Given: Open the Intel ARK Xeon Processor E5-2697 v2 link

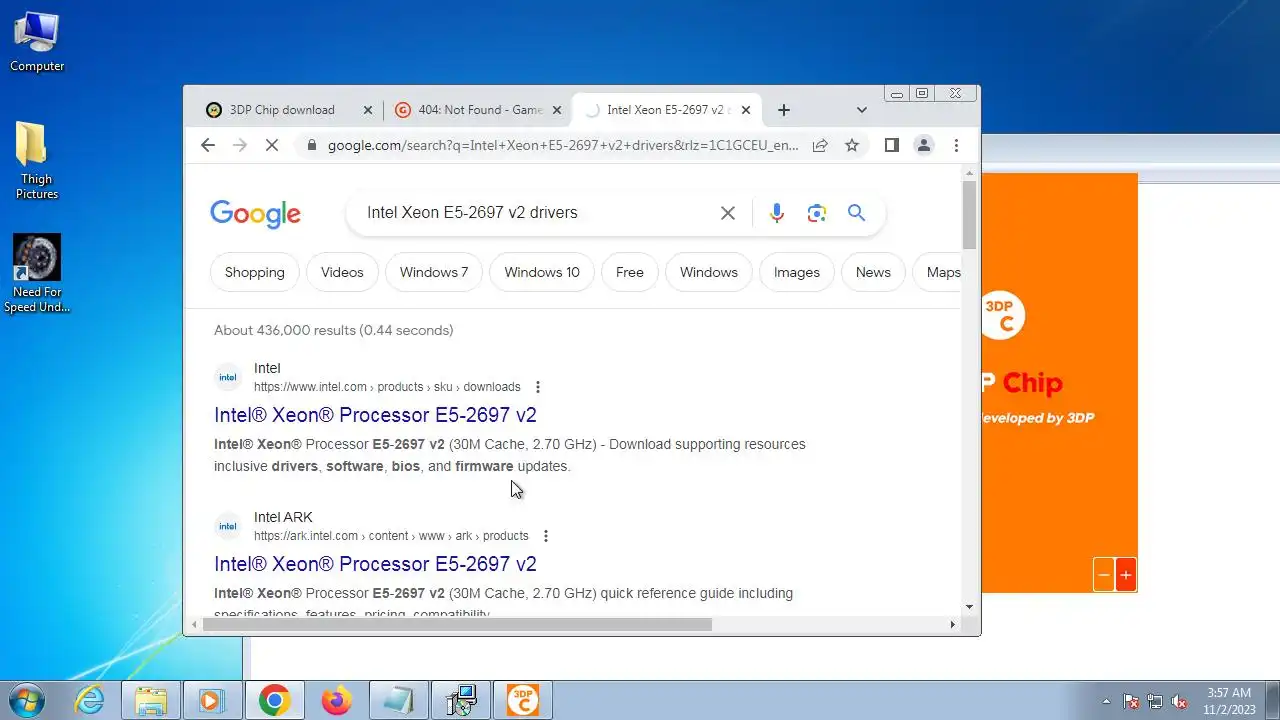Looking at the screenshot, I should pyautogui.click(x=375, y=564).
